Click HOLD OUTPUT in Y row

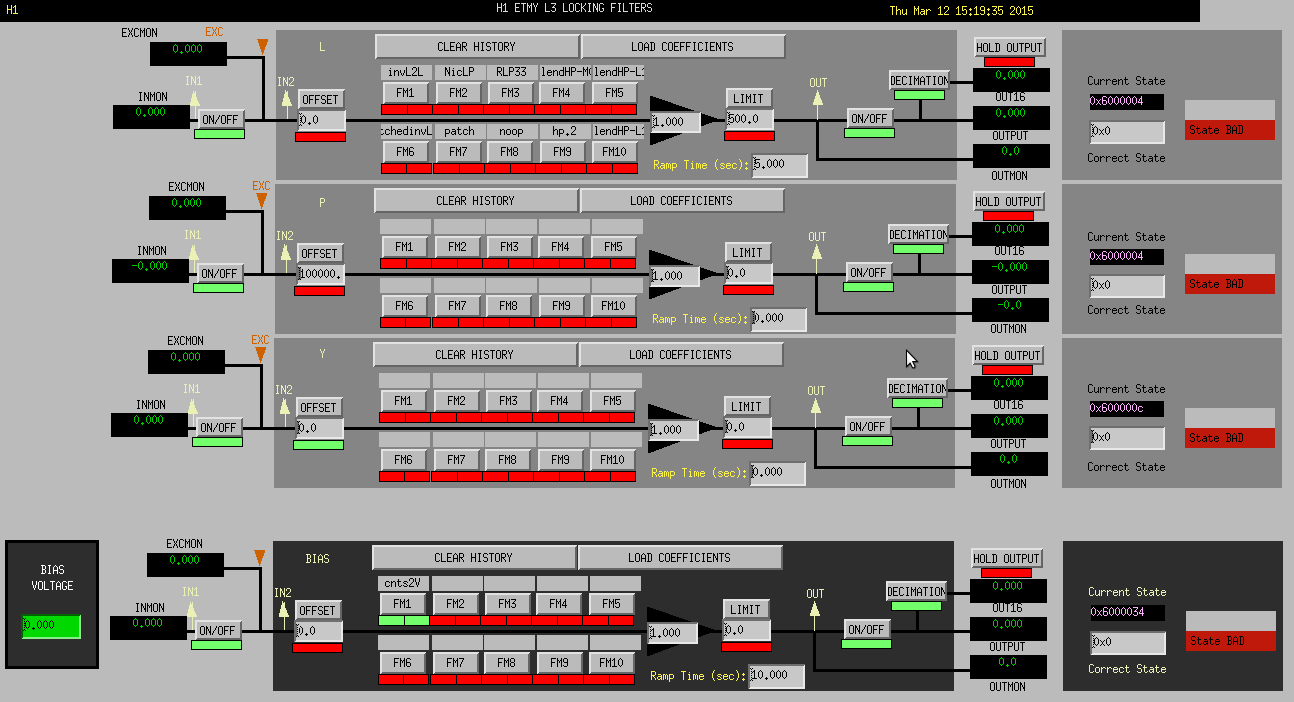[x=1008, y=355]
